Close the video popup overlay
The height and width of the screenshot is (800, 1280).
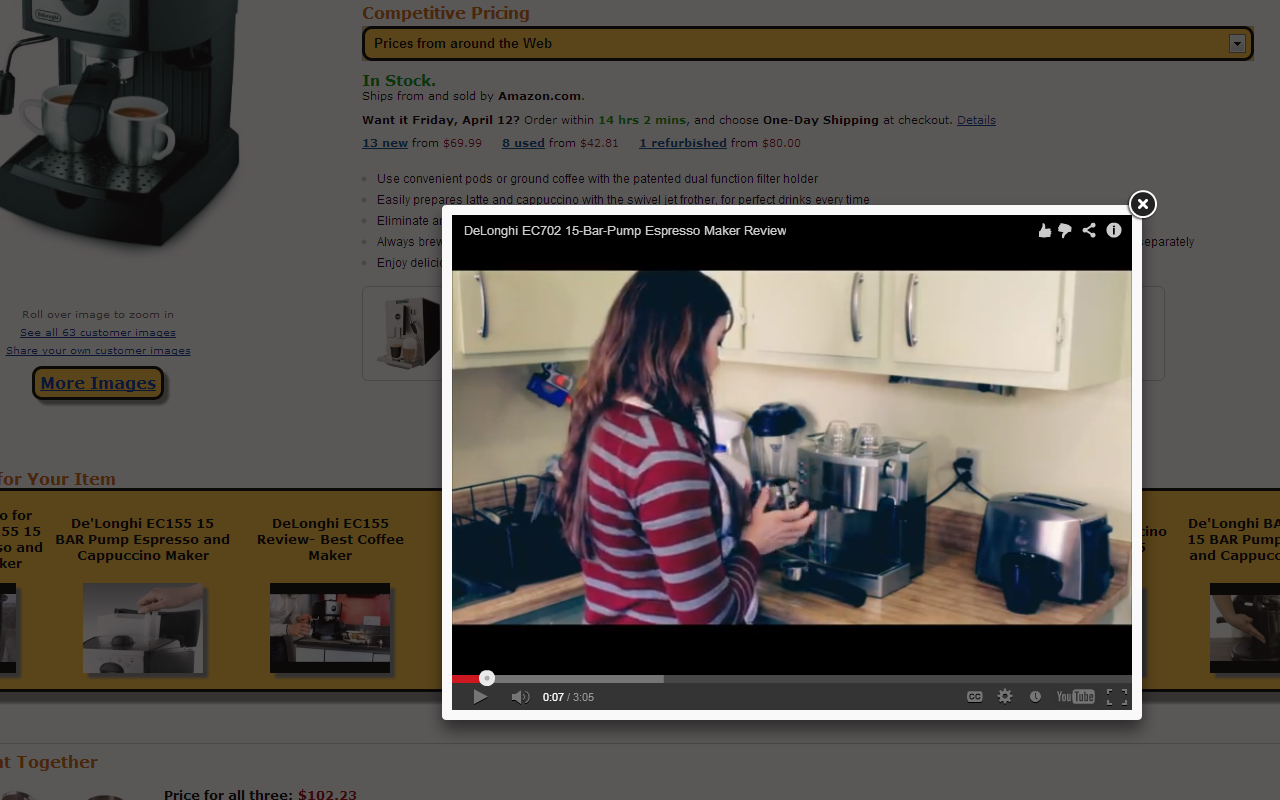click(1142, 204)
